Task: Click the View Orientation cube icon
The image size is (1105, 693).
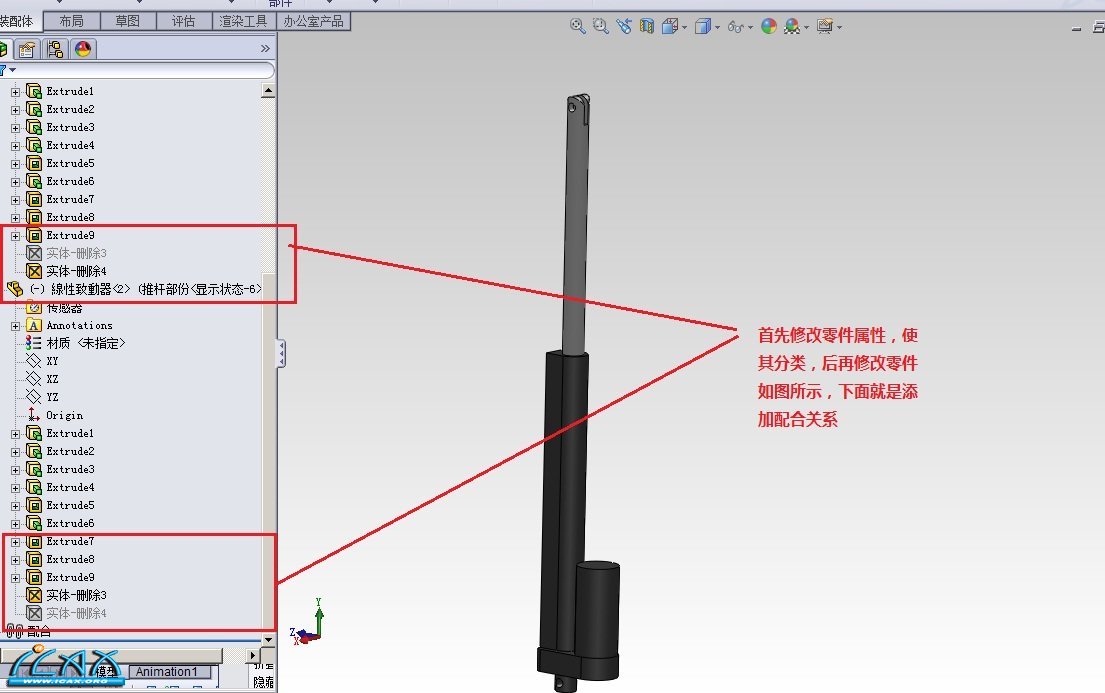Action: pos(669,27)
